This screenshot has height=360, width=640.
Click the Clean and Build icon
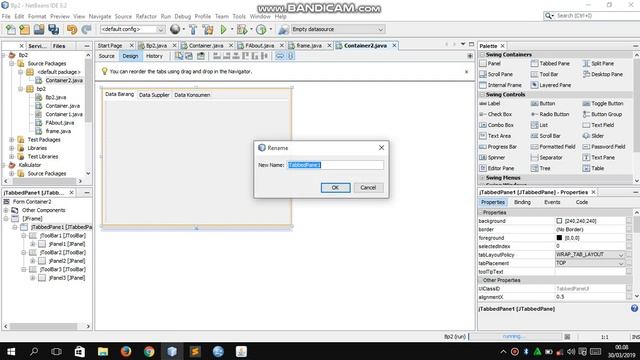pos(208,29)
